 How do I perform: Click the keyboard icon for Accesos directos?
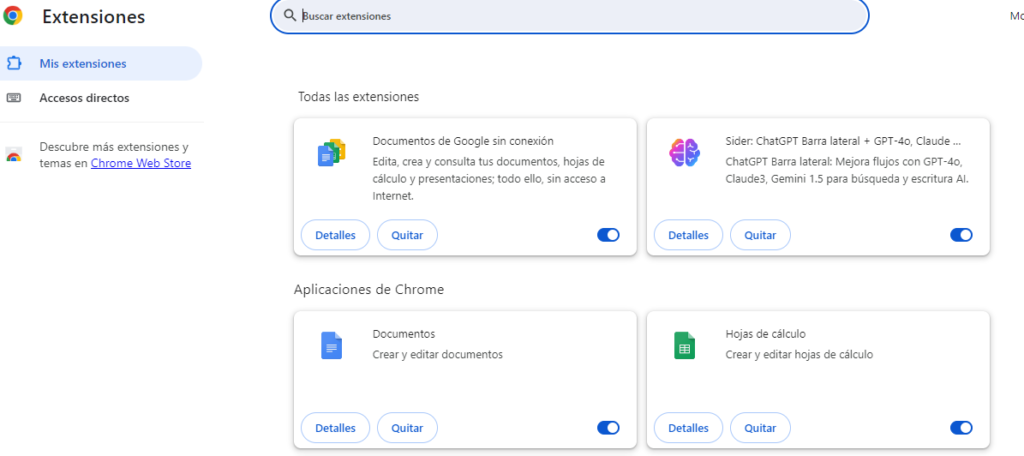click(14, 97)
